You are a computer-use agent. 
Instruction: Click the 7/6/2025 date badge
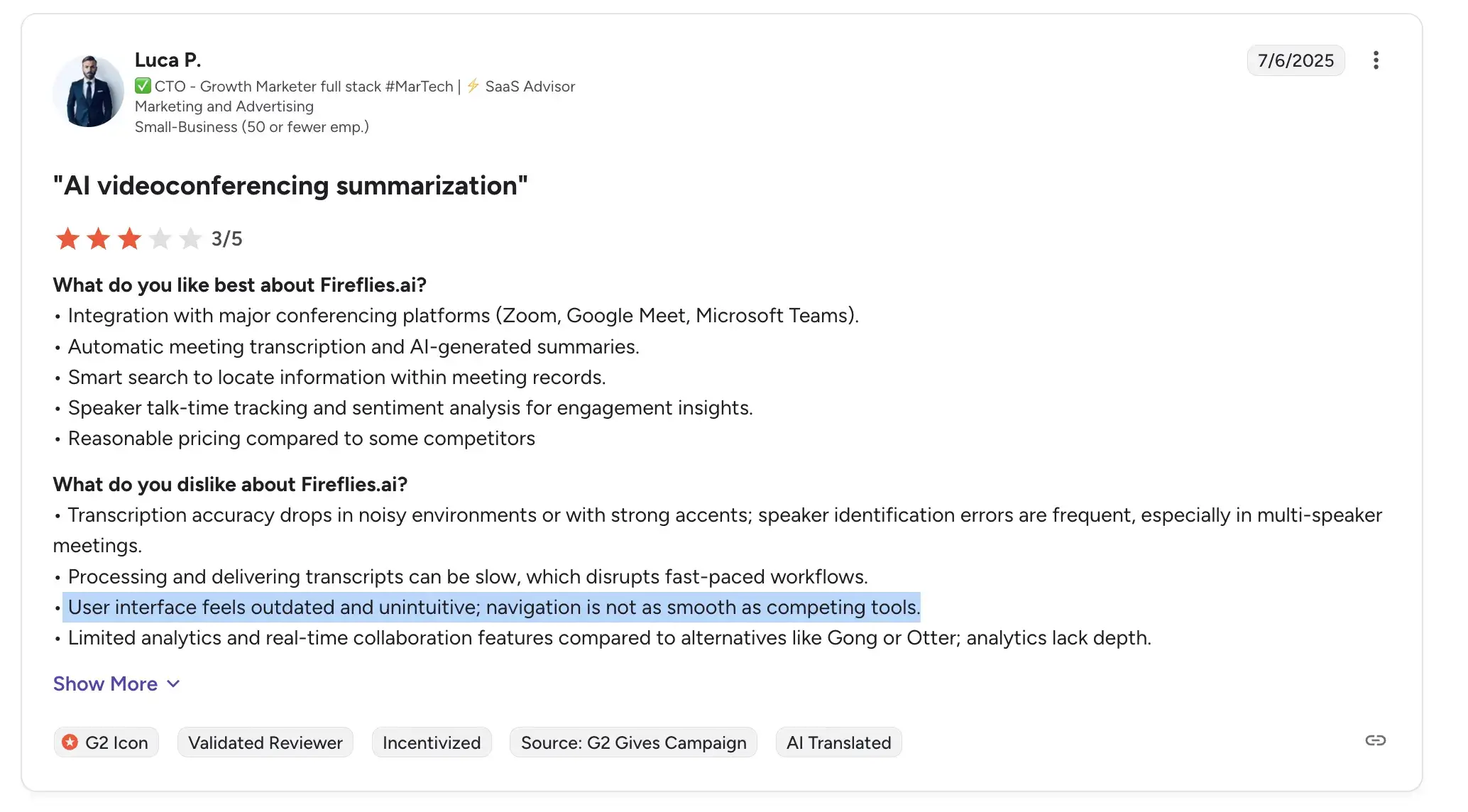point(1296,60)
